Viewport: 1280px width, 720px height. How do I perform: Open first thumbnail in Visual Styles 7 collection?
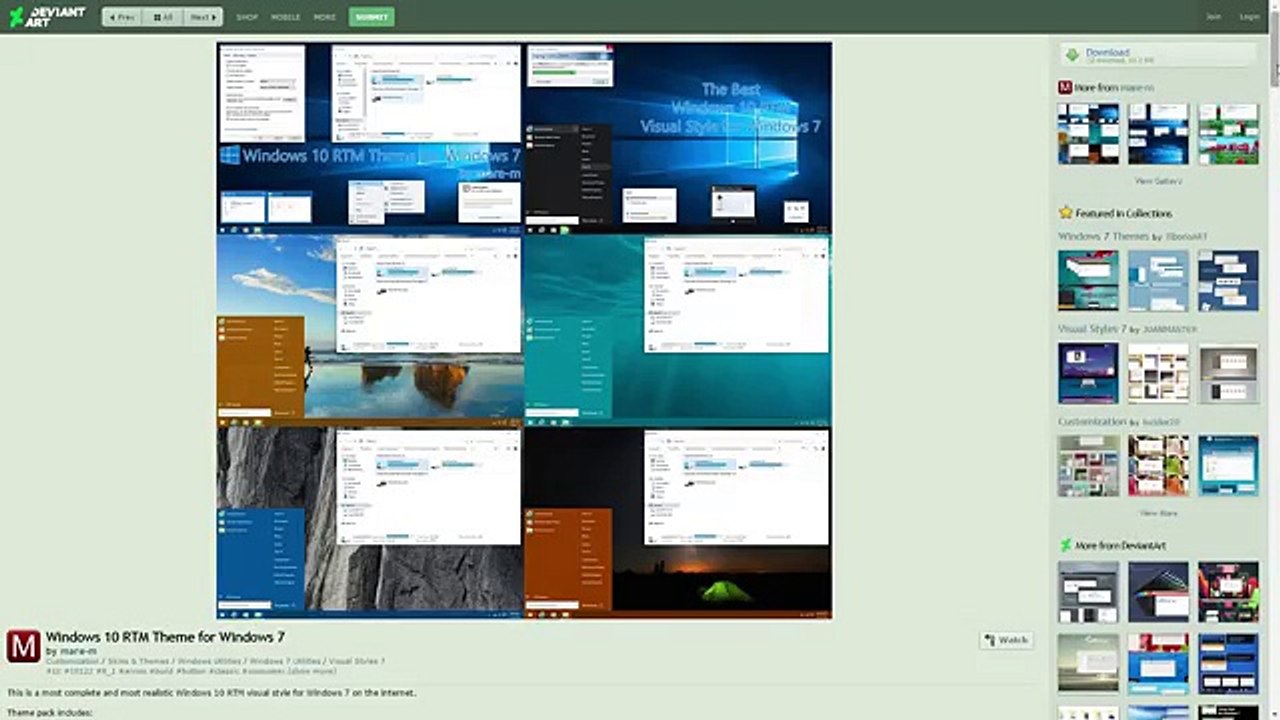click(1088, 373)
